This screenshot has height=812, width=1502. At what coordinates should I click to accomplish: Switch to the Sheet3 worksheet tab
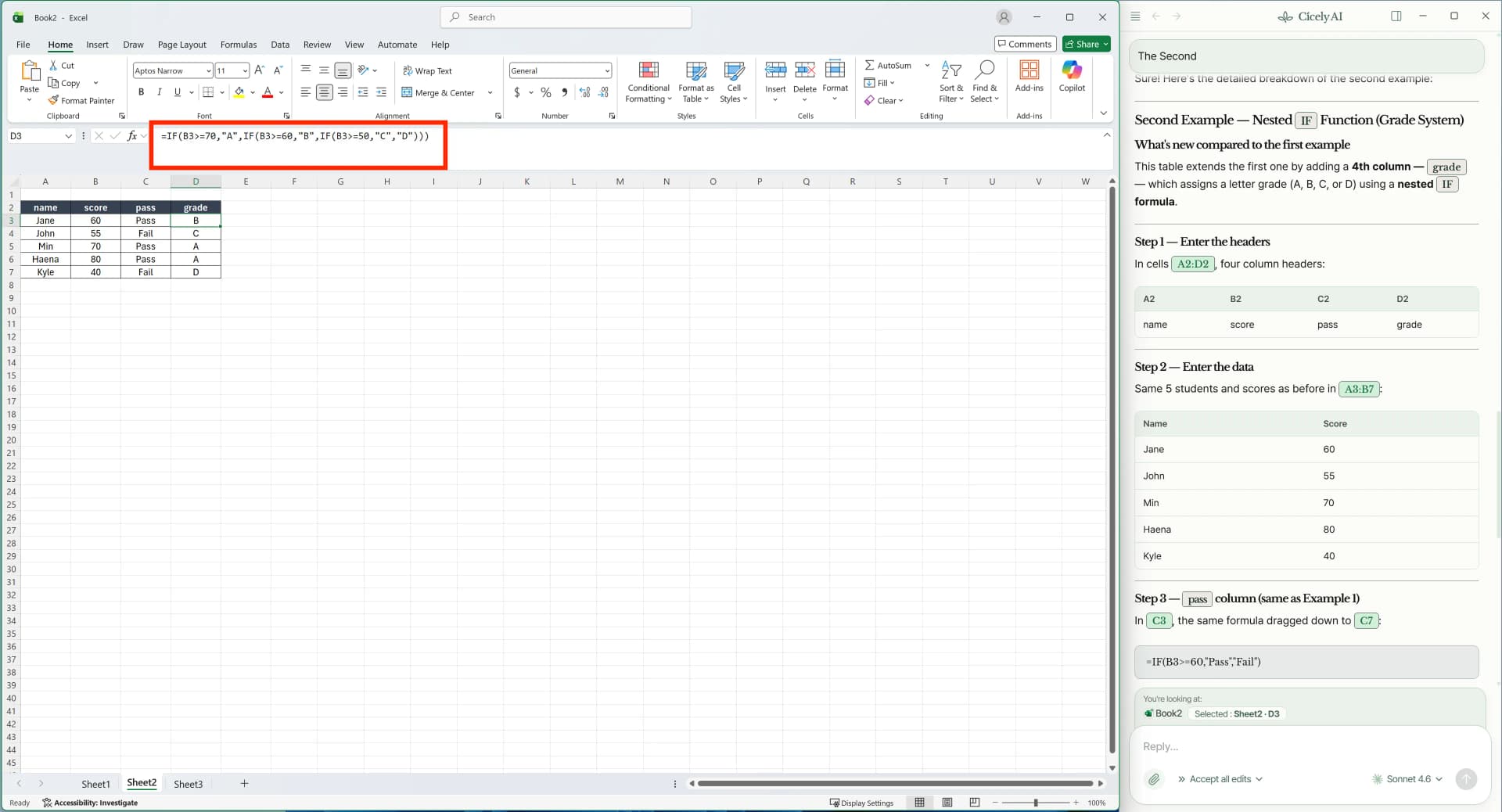coord(188,784)
